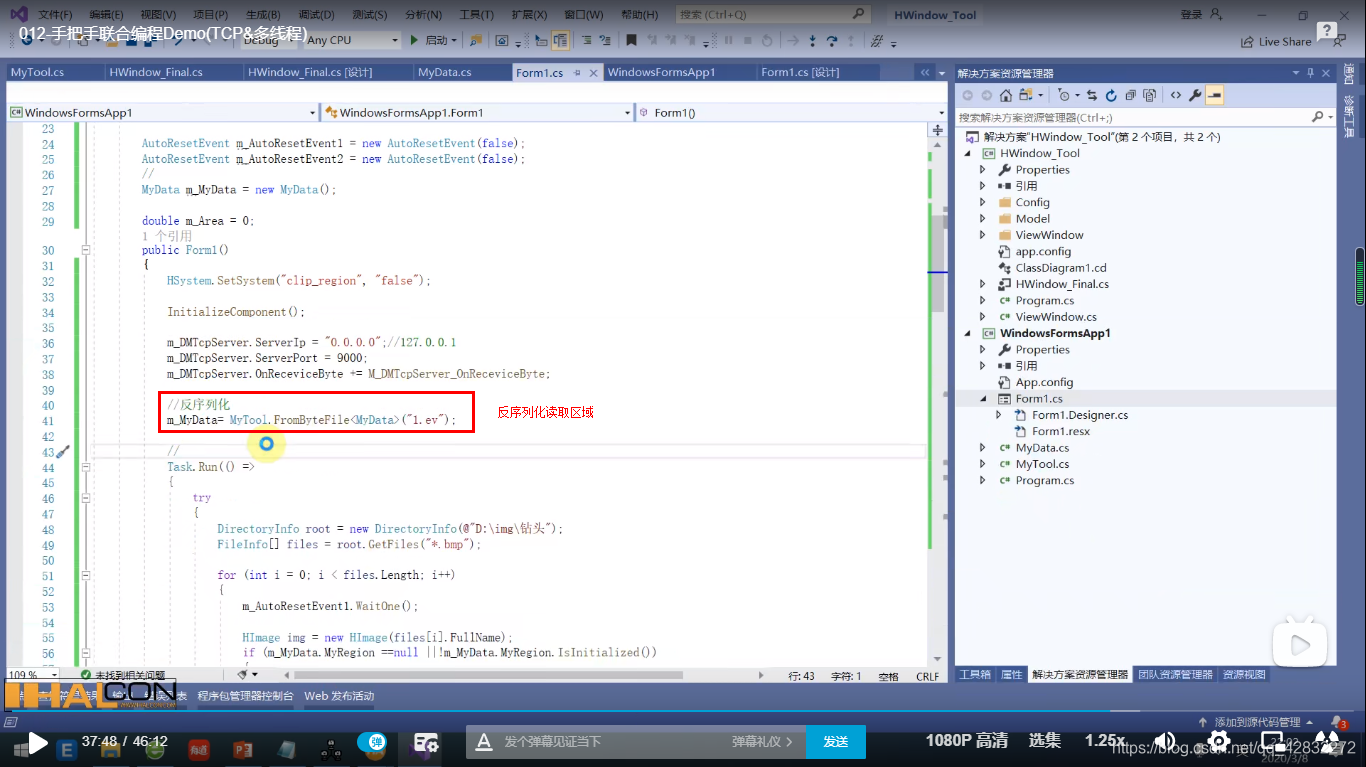Toggle Preview Selected Items icon
1366x767 pixels.
[x=1214, y=95]
